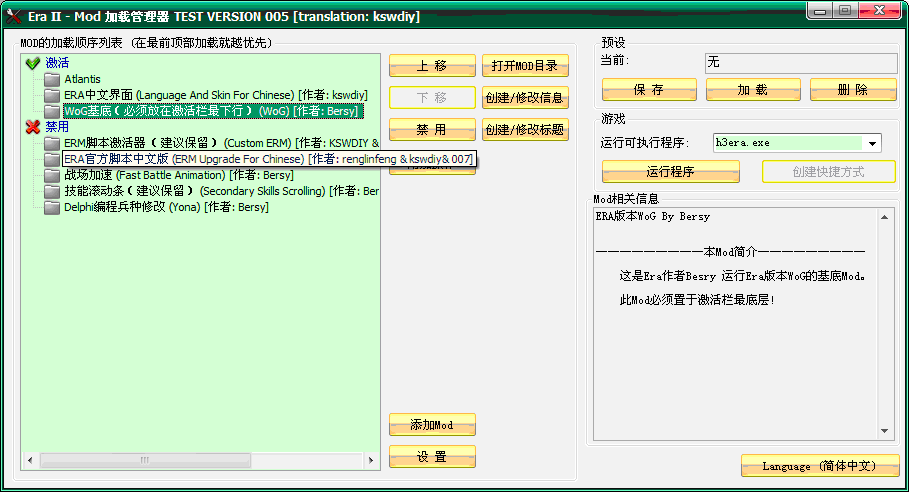Click the up arrow of the Mod info scrollbar
The width and height of the screenshot is (909, 492).
coord(885,217)
